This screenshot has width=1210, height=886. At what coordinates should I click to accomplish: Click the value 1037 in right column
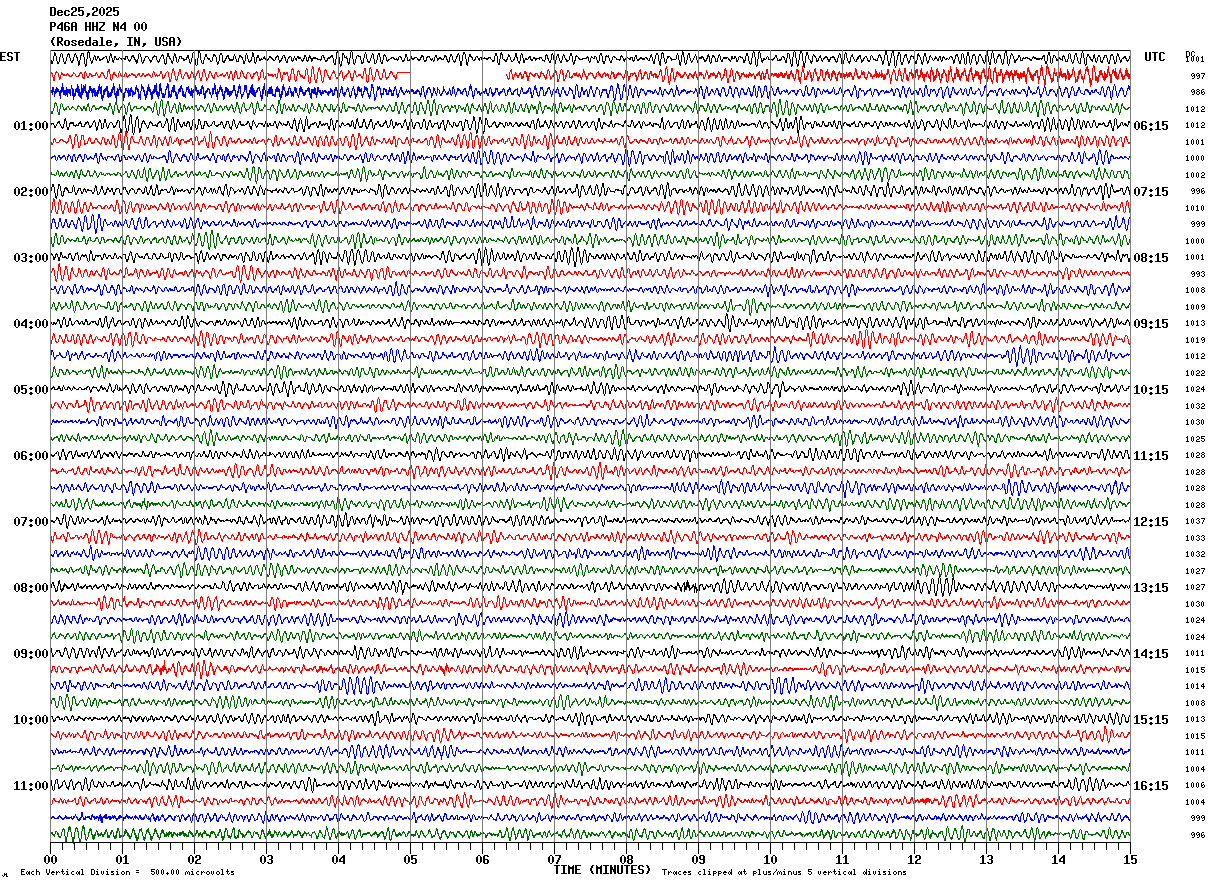coord(1195,522)
